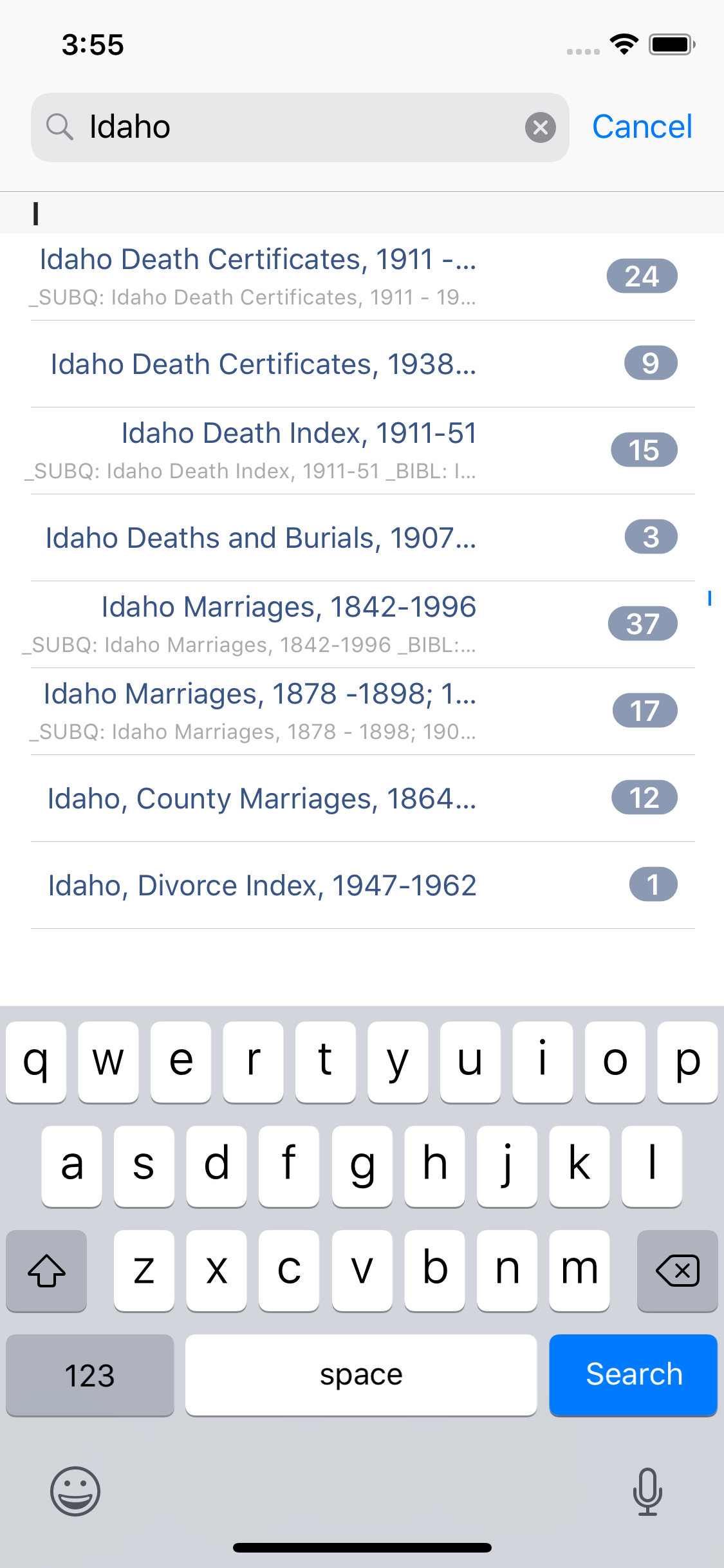Open Idaho Marriages, 1842-1996 source
The width and height of the screenshot is (724, 1568).
288,608
